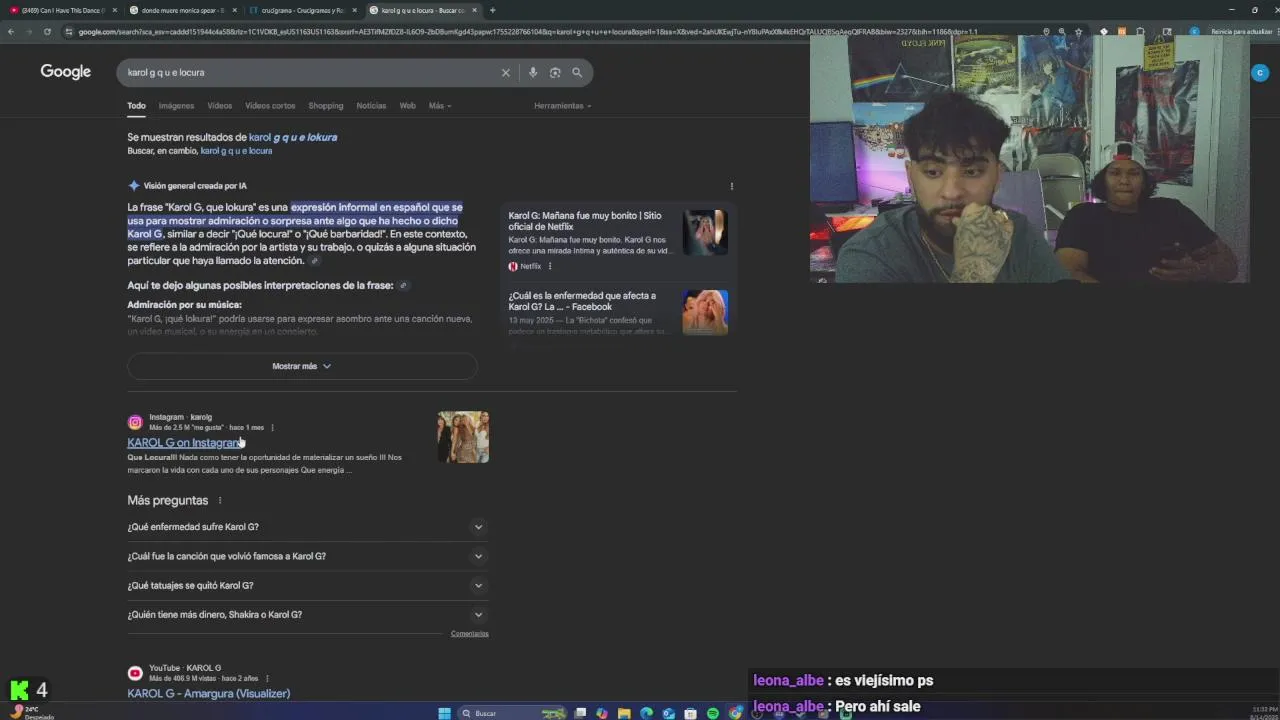The image size is (1280, 720).
Task: Switch to 'crucigrama' browser tab
Action: [303, 10]
